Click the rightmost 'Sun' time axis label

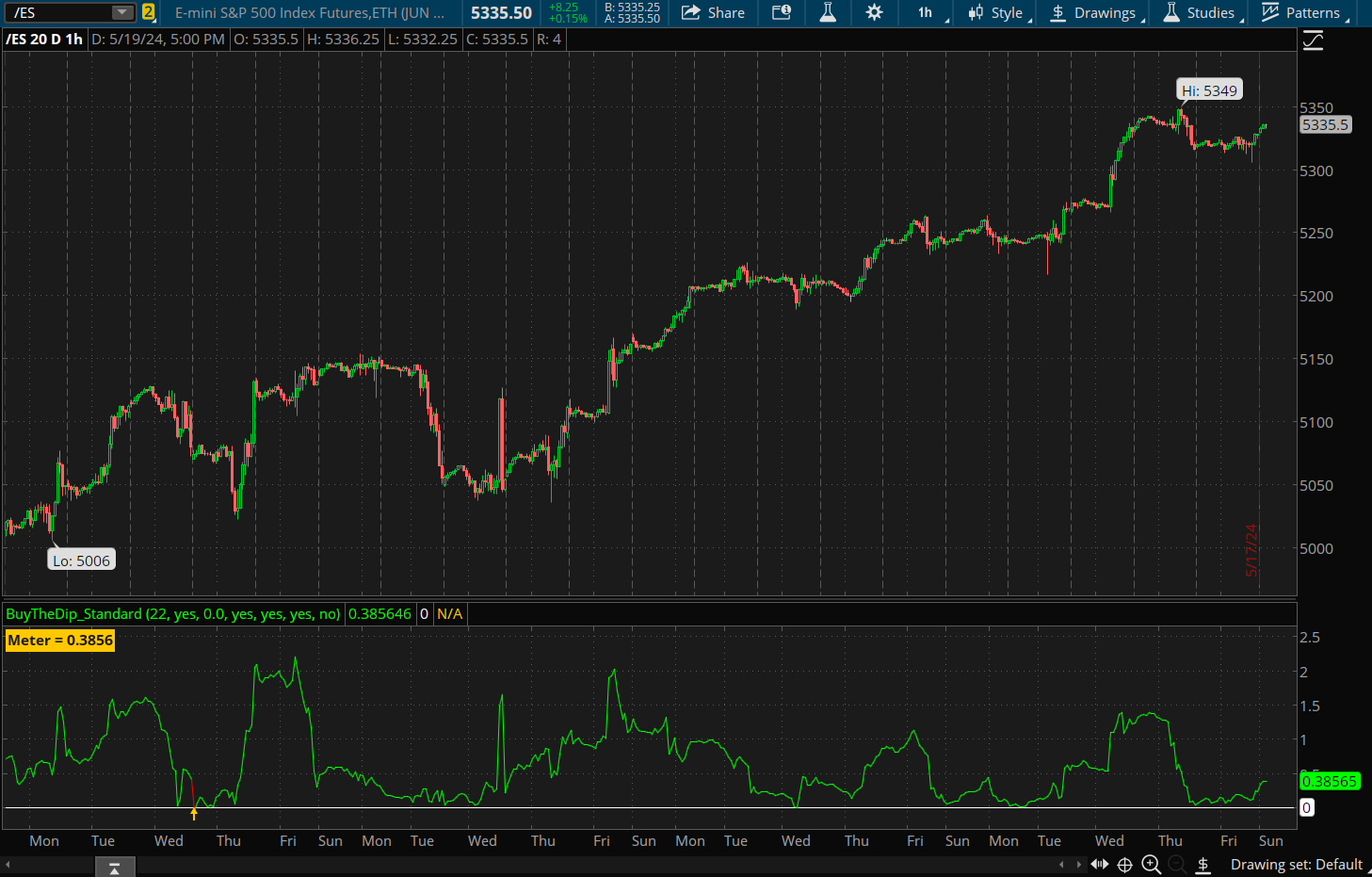click(x=1270, y=840)
